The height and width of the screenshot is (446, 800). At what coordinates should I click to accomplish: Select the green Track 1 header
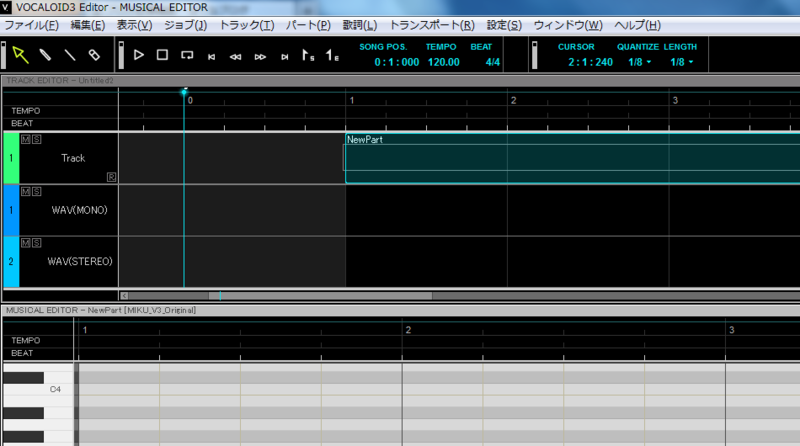click(11, 158)
